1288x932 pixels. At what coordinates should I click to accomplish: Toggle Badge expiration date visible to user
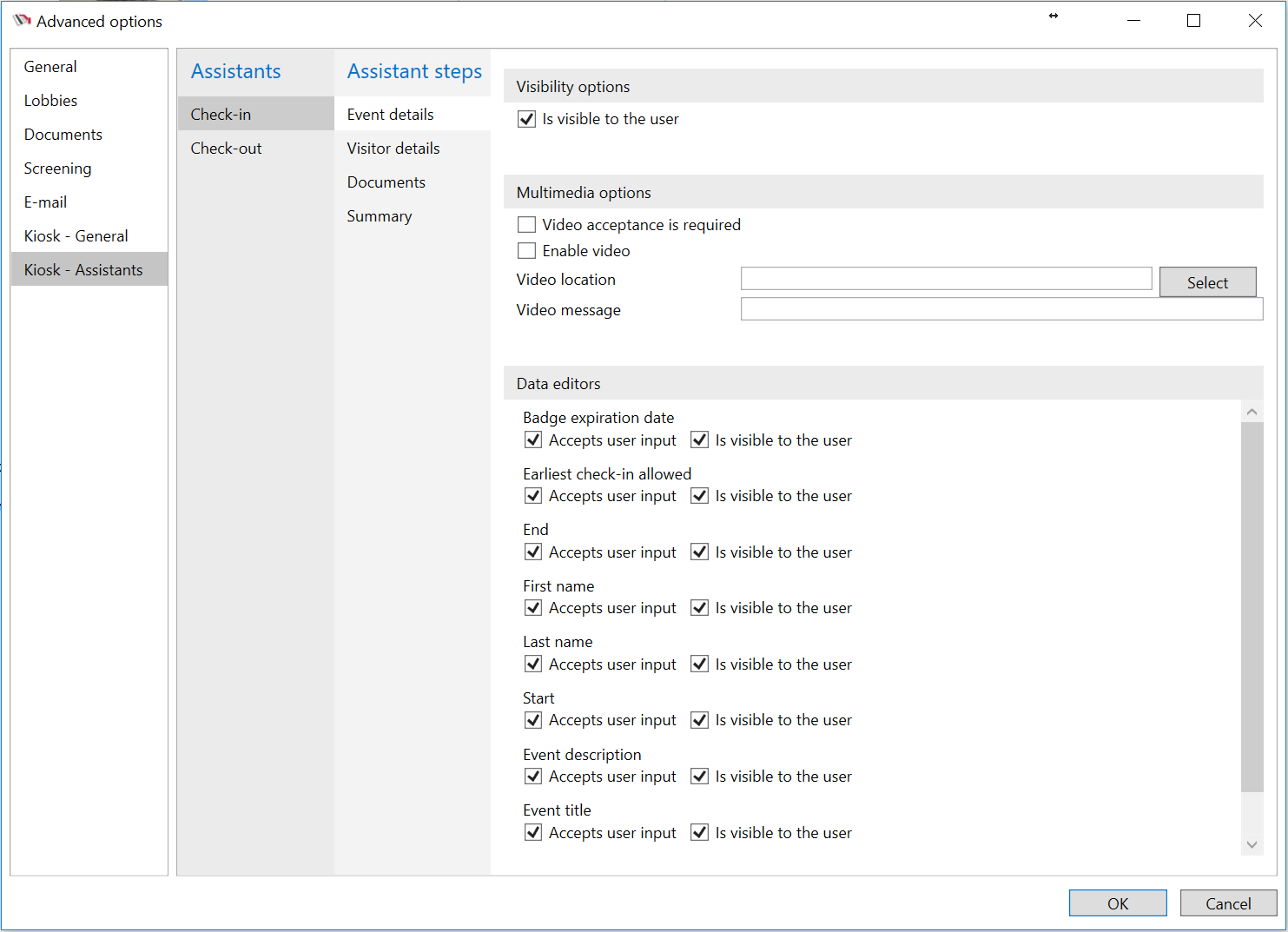coord(699,440)
